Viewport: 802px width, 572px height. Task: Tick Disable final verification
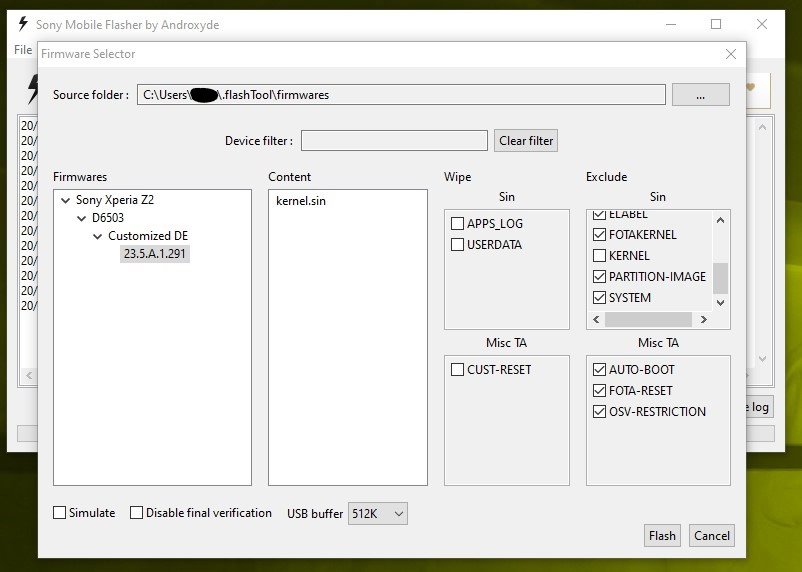(x=137, y=513)
